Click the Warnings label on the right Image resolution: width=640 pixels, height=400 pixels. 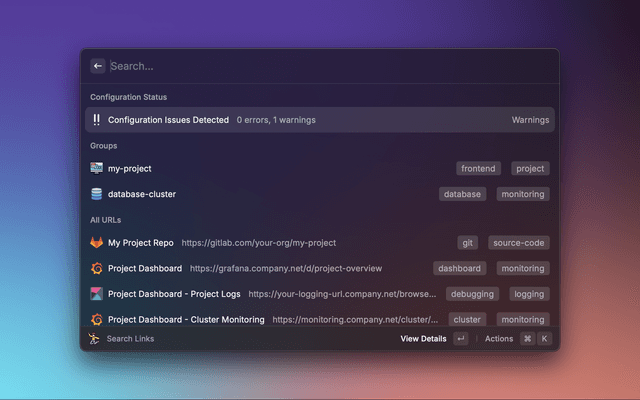click(530, 120)
